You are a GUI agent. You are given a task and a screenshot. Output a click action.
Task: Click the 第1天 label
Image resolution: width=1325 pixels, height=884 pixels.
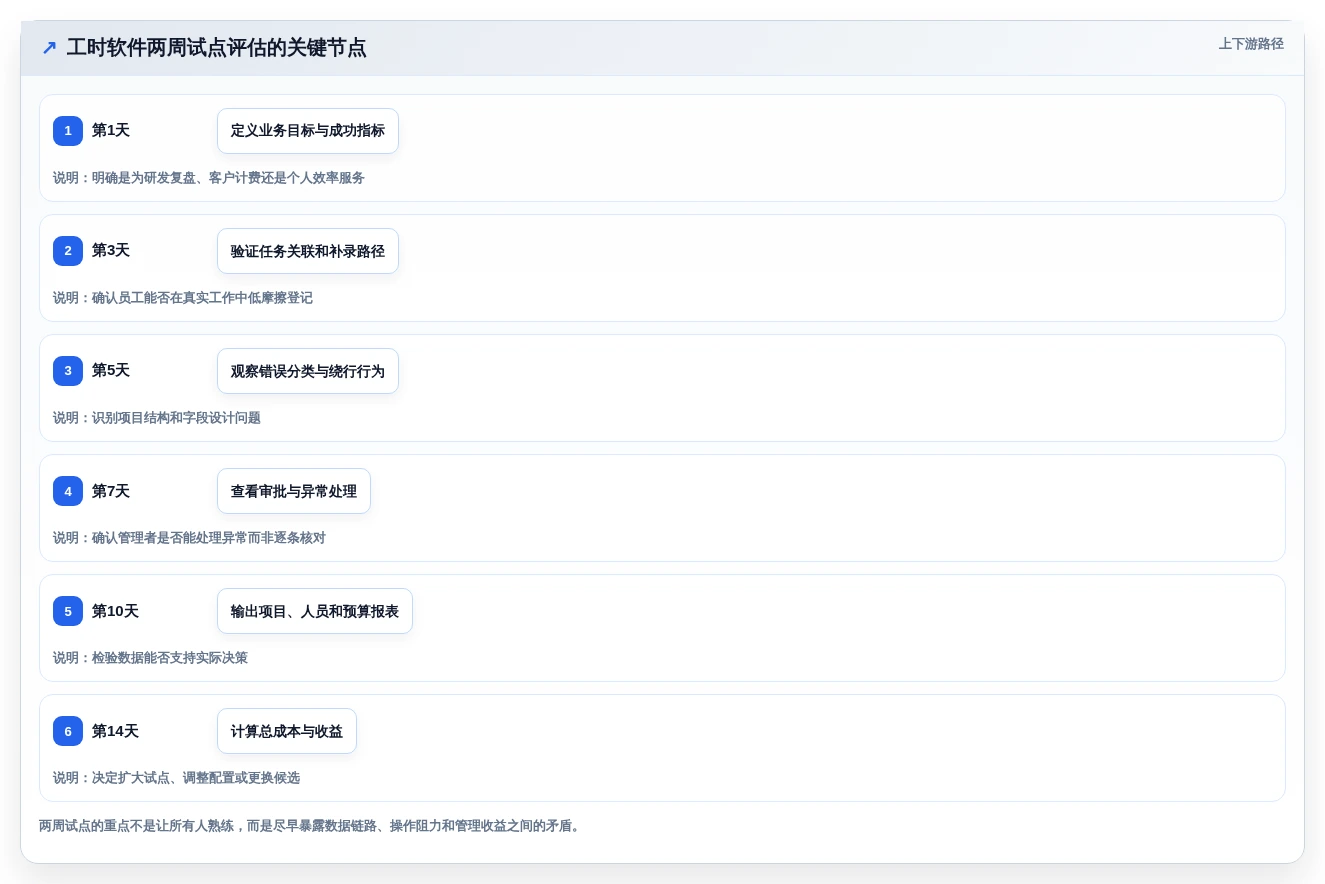[x=111, y=130]
